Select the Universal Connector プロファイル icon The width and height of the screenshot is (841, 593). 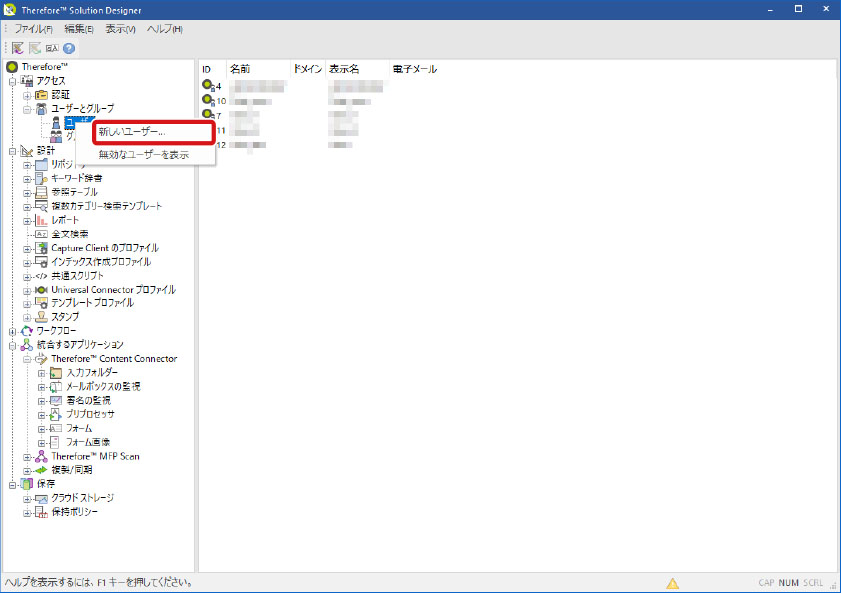click(41, 289)
